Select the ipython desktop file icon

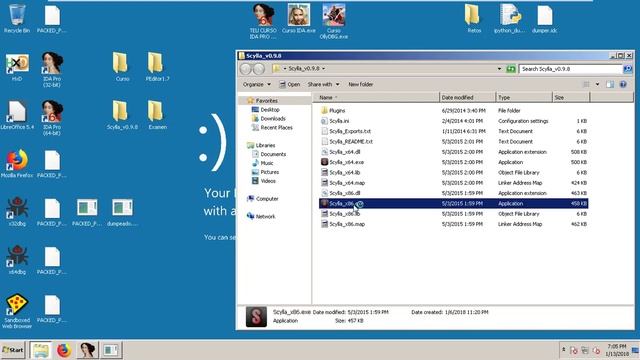509,19
